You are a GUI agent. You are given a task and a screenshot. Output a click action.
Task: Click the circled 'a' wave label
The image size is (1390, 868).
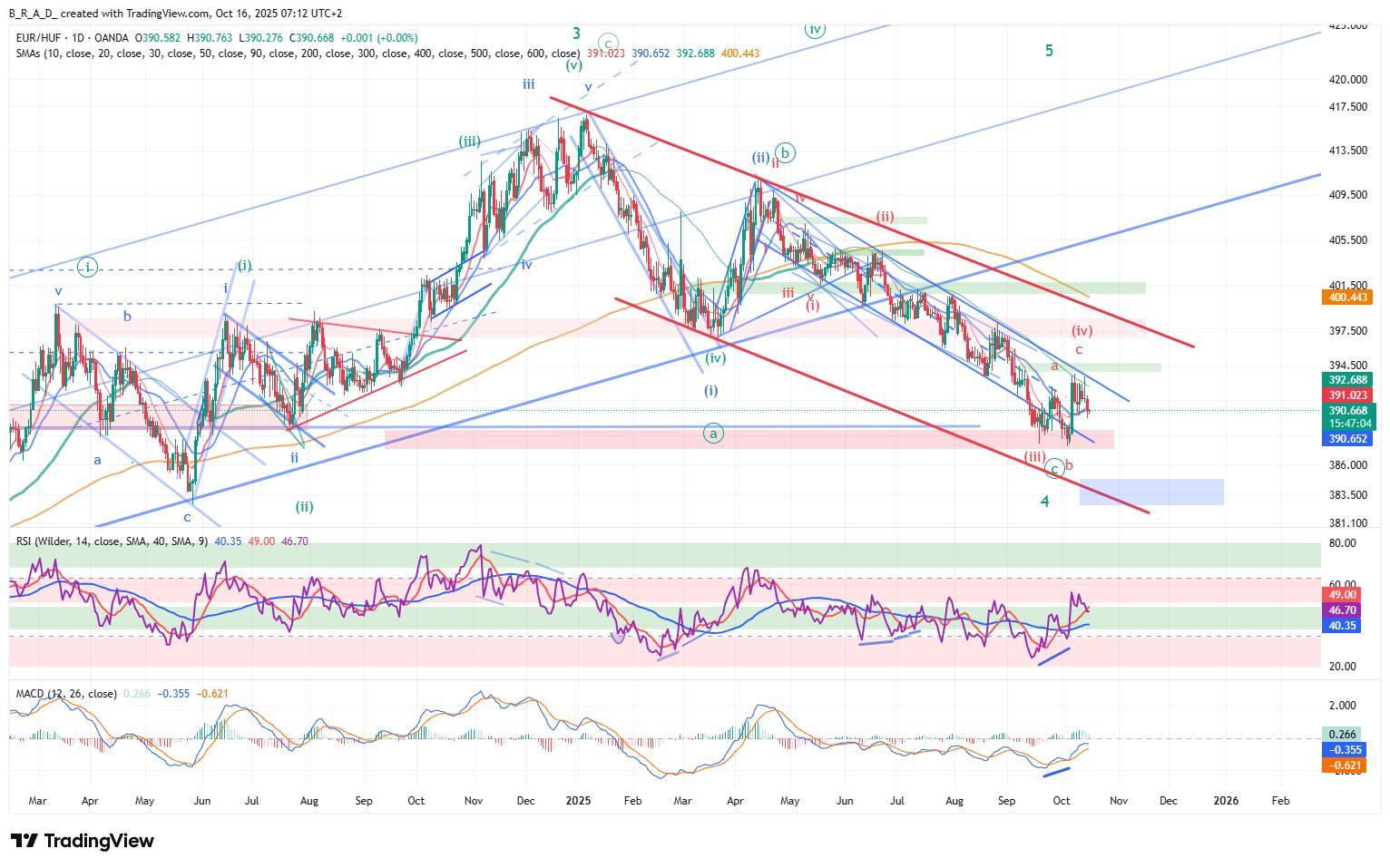pos(713,434)
